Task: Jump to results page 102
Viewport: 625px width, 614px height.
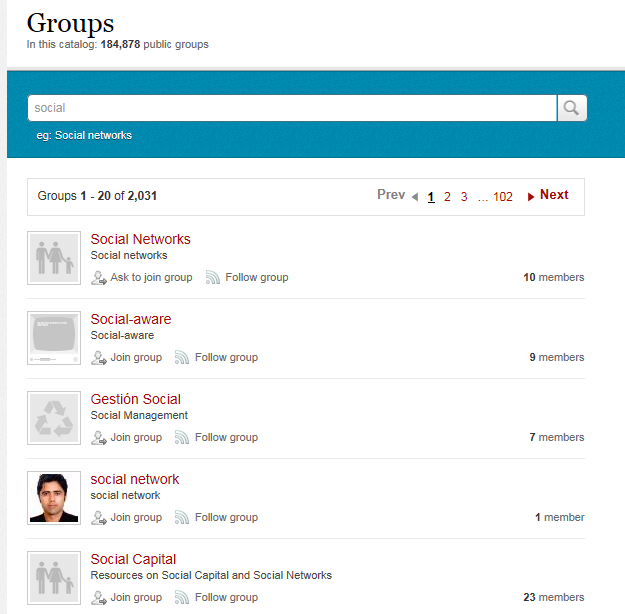Action: tap(503, 197)
